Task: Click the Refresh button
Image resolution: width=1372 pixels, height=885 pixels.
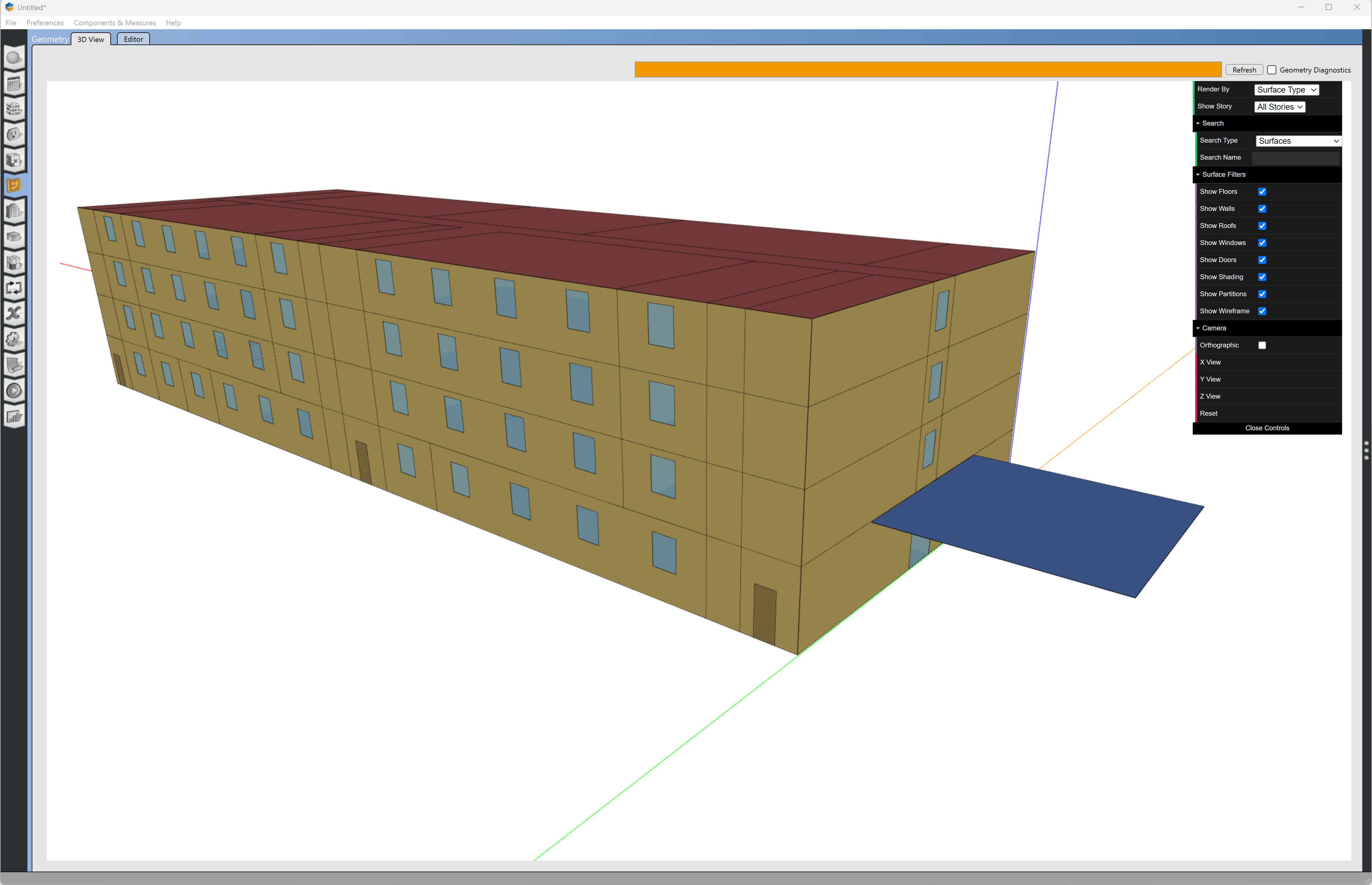Action: [1244, 70]
